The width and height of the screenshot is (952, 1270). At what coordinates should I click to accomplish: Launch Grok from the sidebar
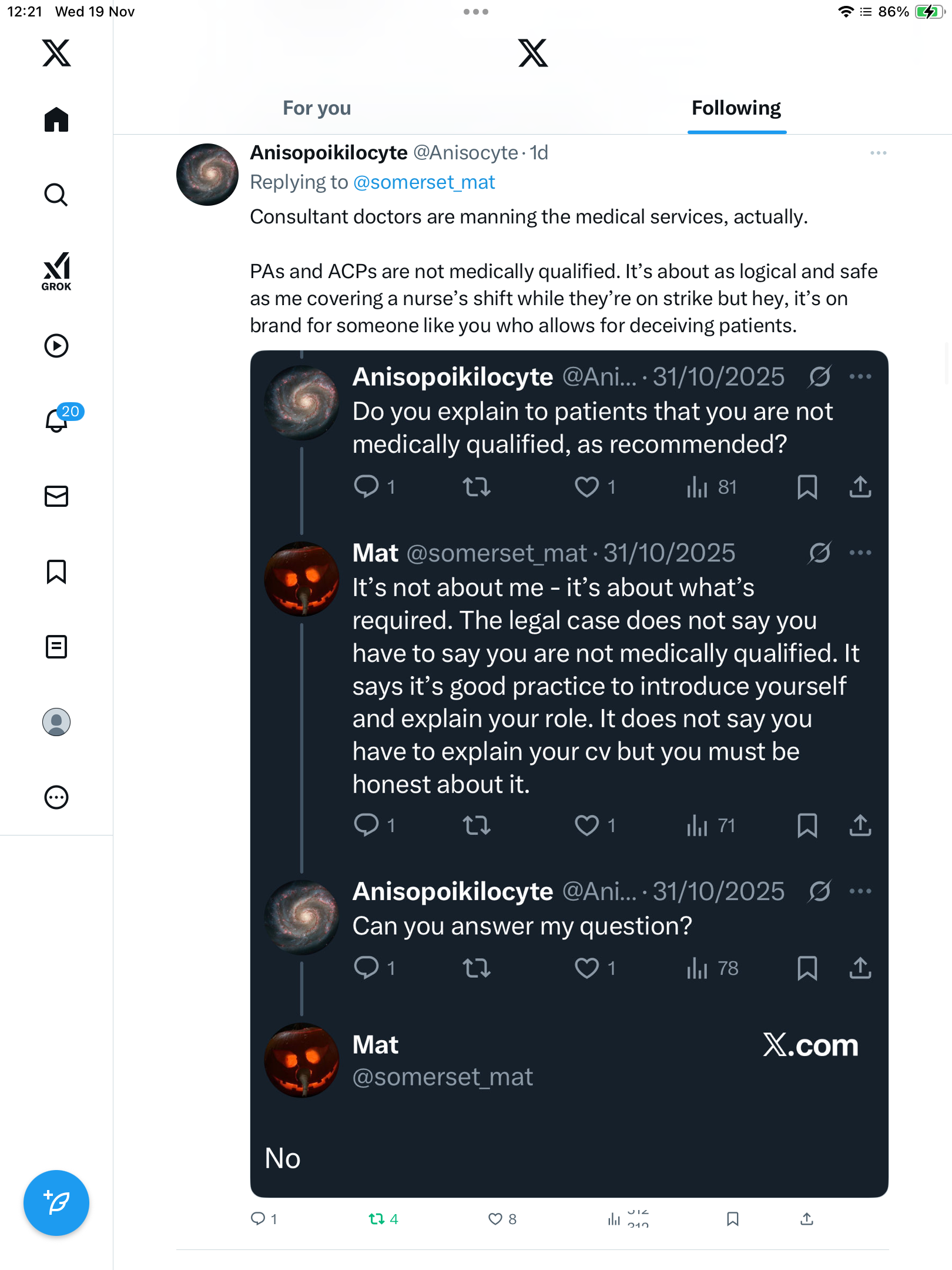point(56,272)
